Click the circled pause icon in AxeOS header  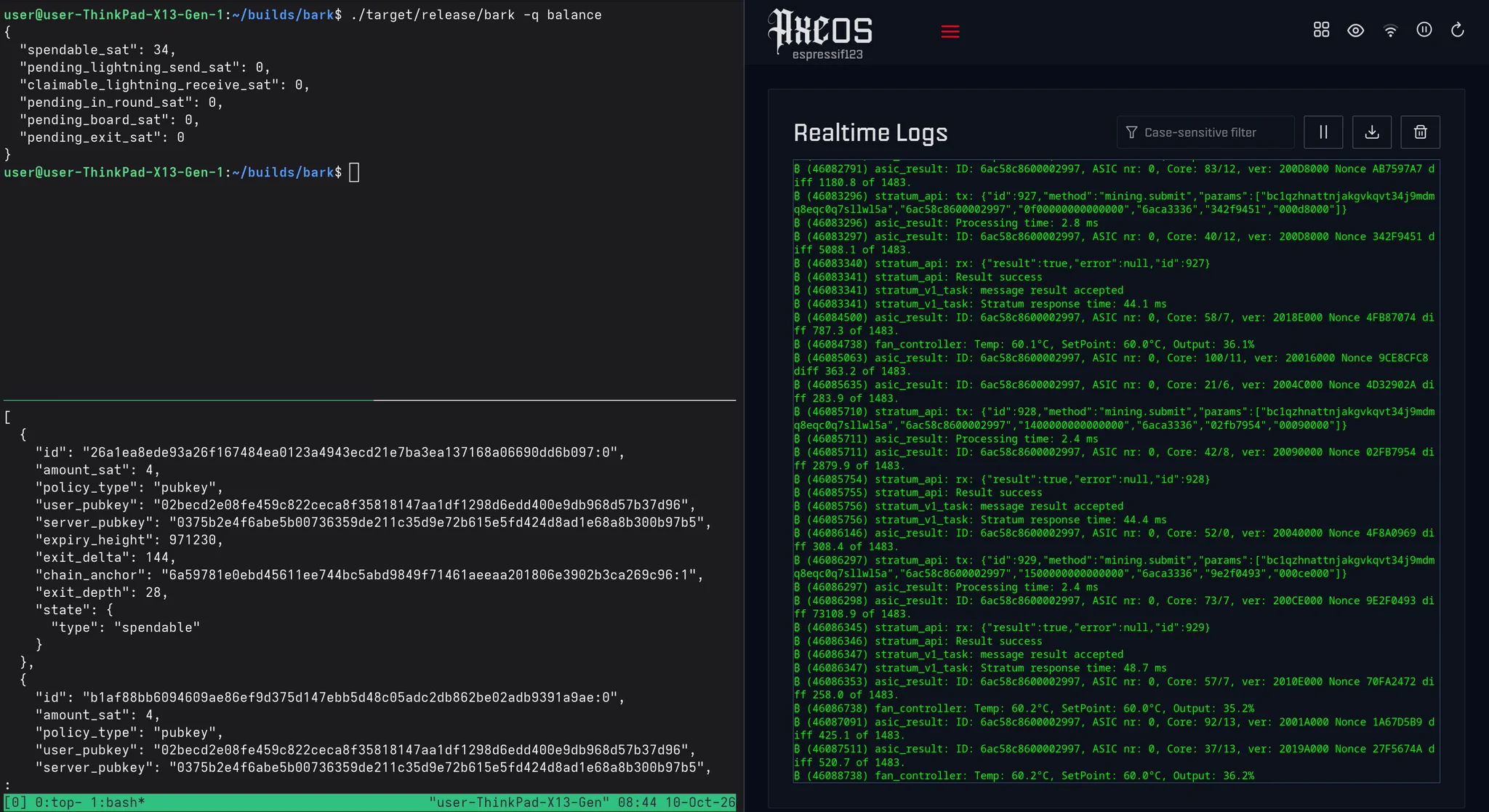pyautogui.click(x=1424, y=30)
